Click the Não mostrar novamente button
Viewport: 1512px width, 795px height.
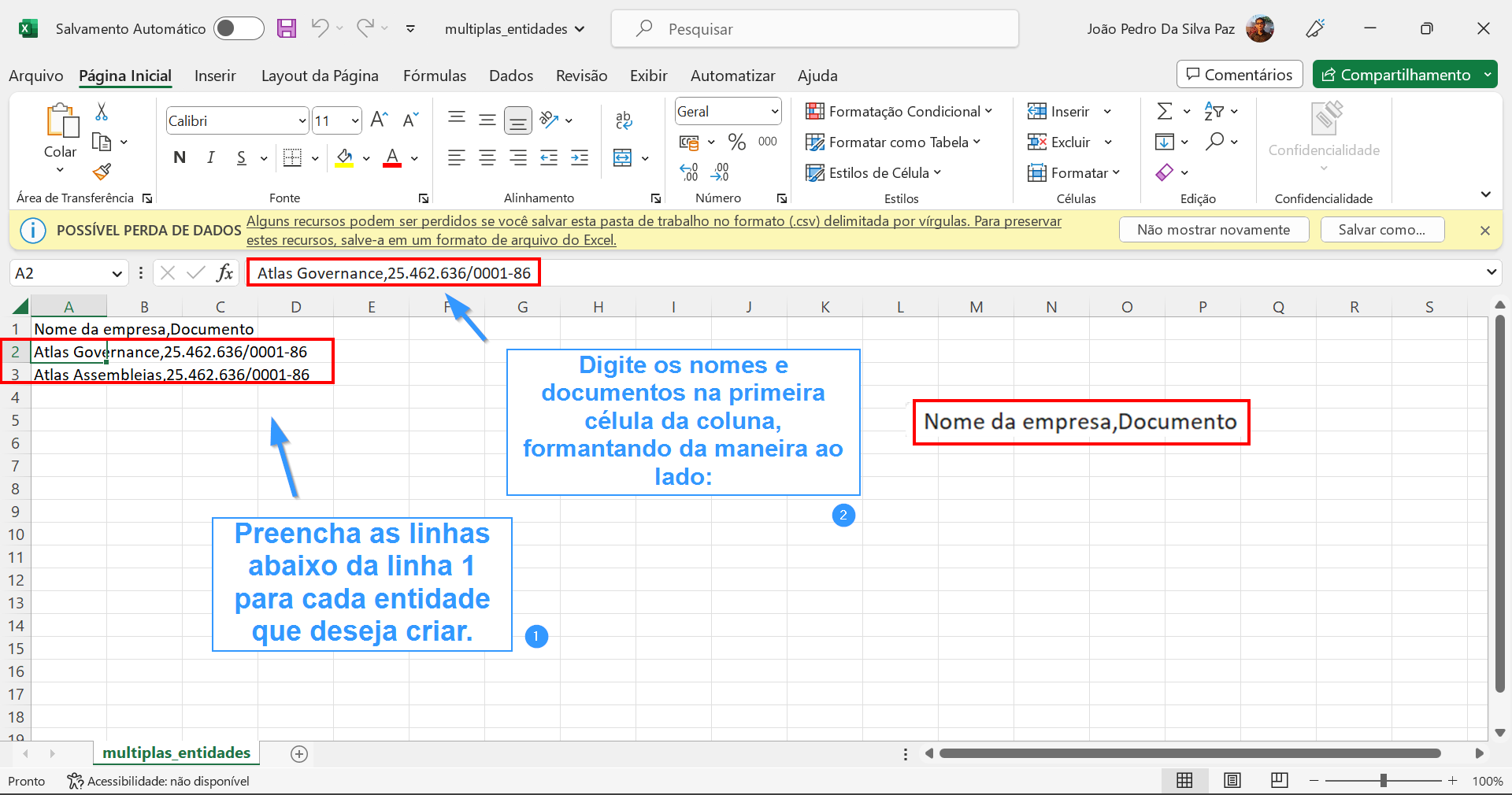point(1213,230)
